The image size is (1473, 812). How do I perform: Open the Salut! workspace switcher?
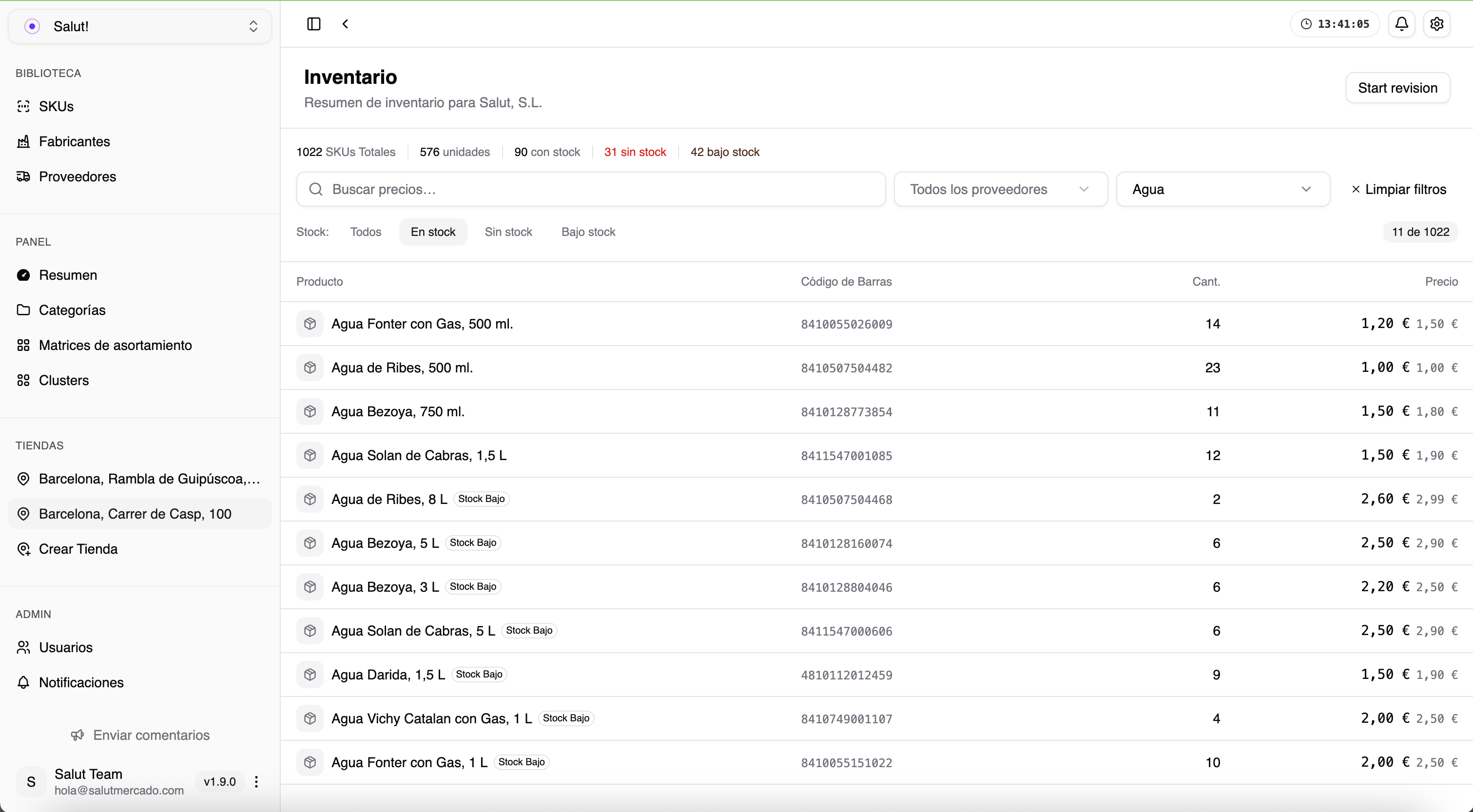coord(139,26)
